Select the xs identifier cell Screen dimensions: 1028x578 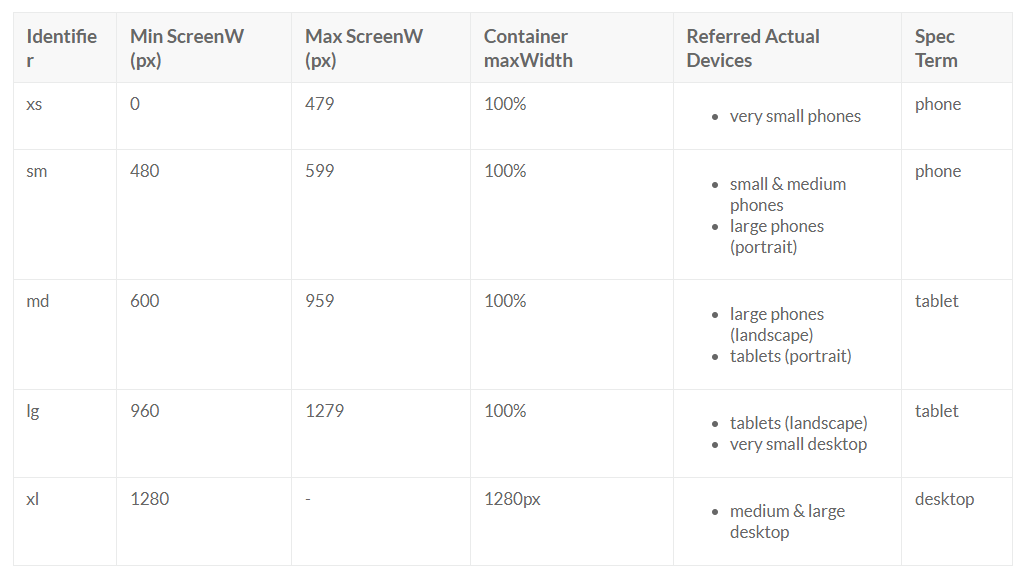[34, 104]
